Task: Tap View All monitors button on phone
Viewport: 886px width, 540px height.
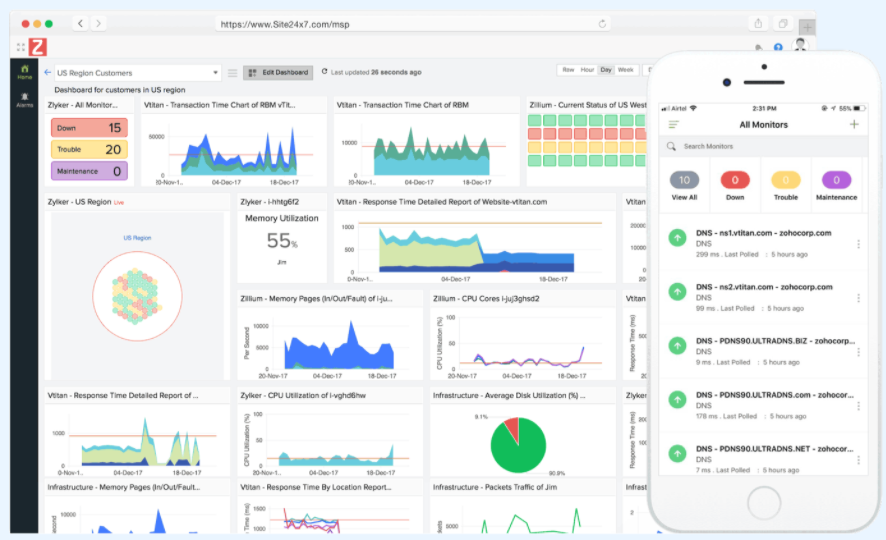Action: click(x=684, y=181)
